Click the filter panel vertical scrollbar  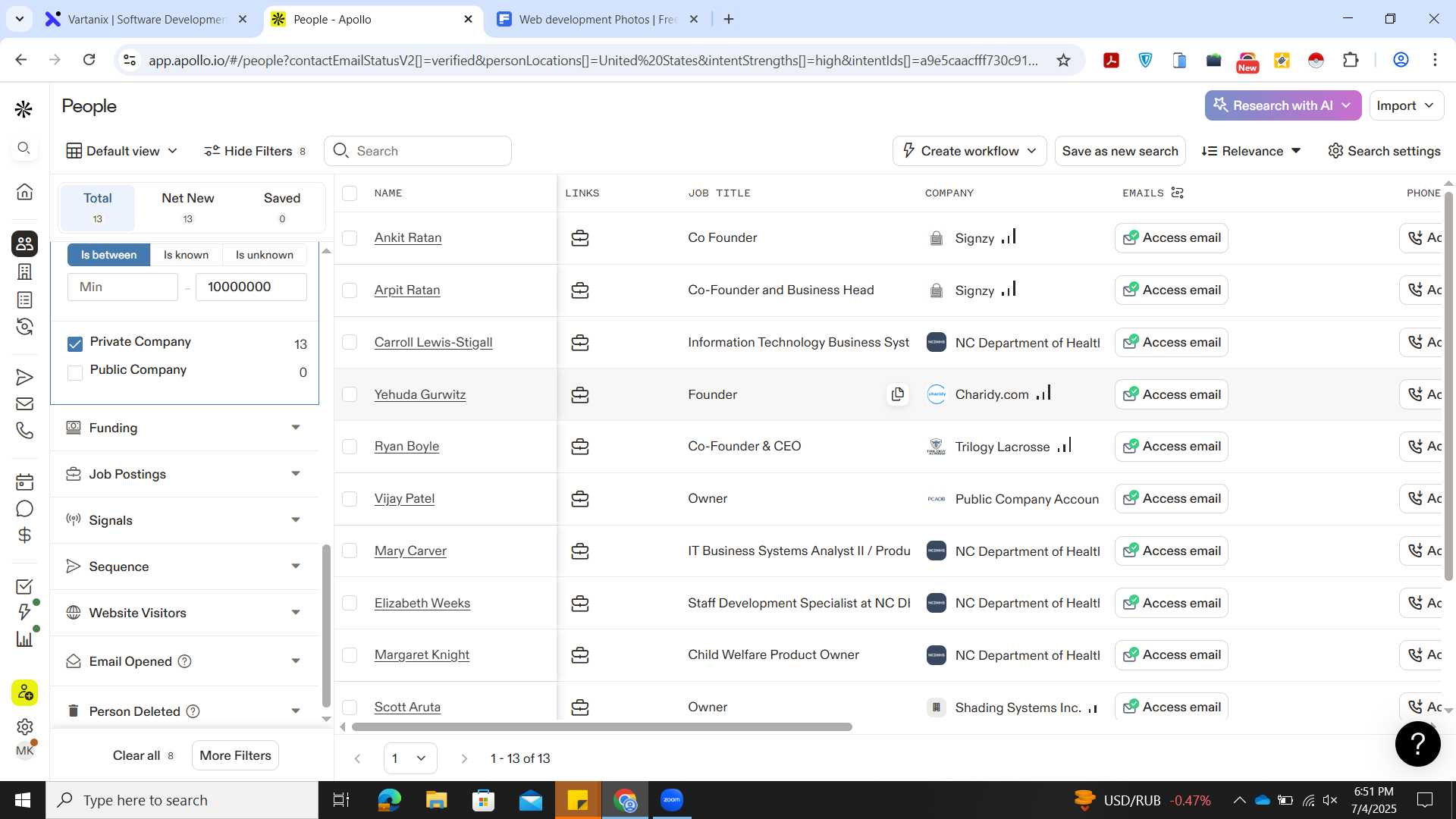pos(326,626)
